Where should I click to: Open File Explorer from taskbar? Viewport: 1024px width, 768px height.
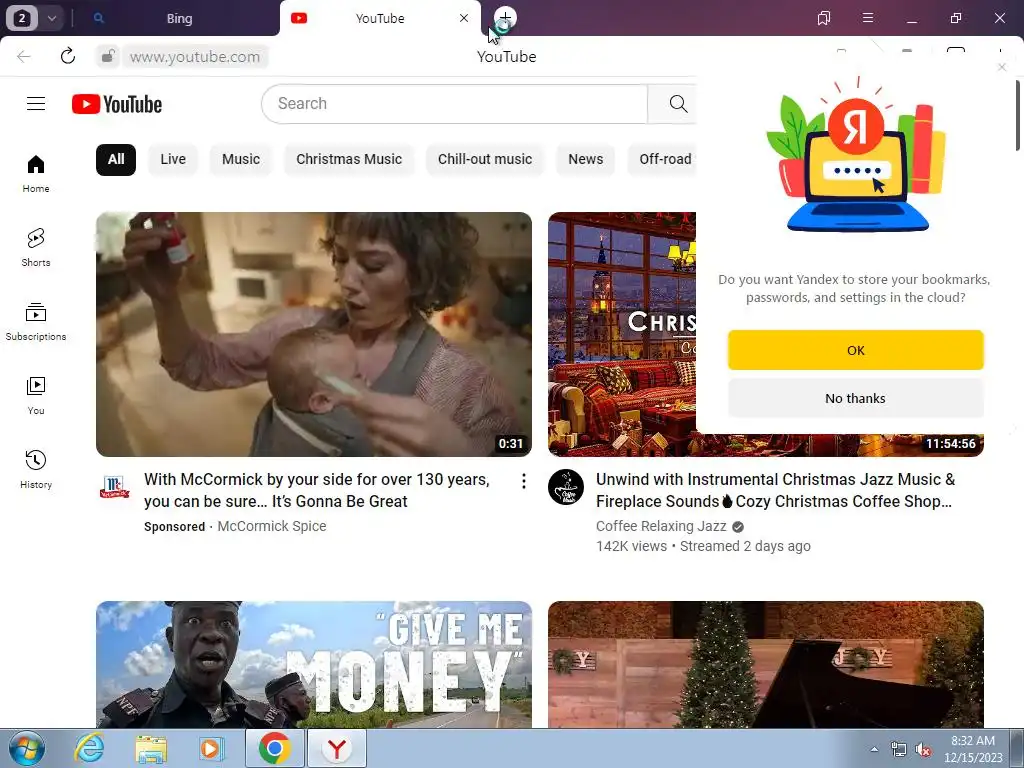[x=151, y=748]
